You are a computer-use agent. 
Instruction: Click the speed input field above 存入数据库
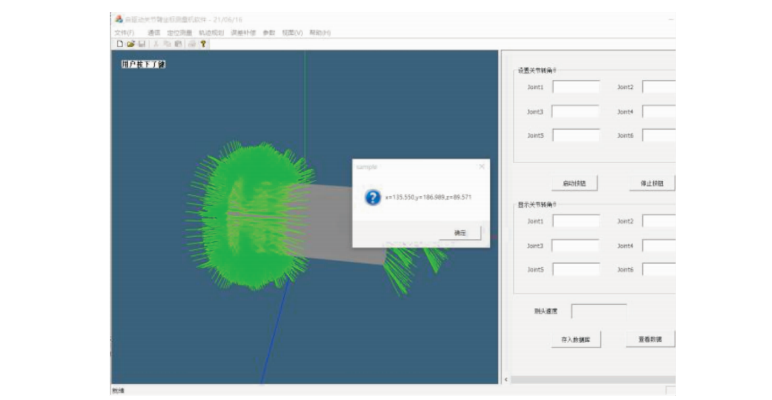[599, 311]
